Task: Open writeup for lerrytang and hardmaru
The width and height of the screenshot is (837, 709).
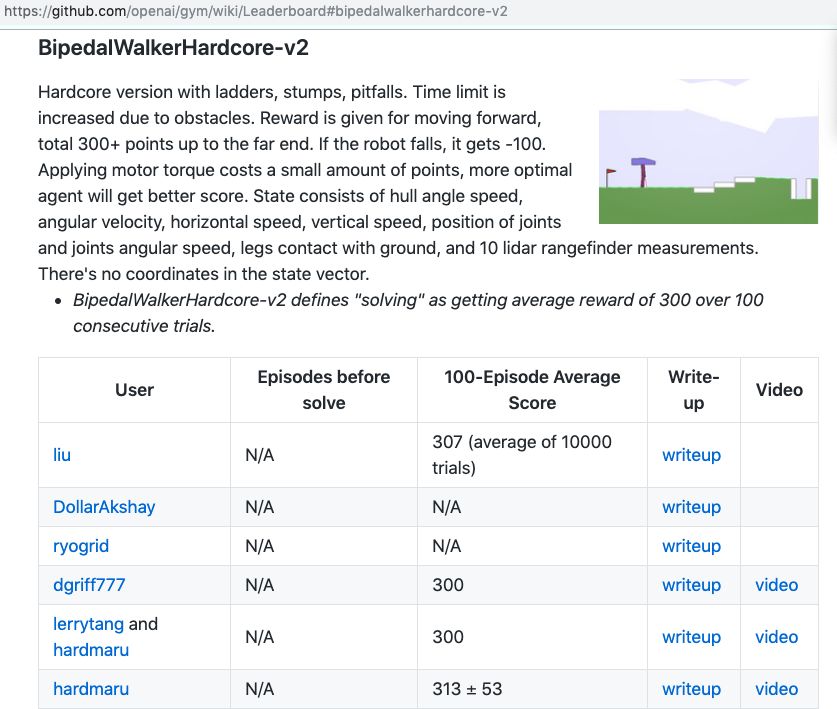Action: click(691, 637)
